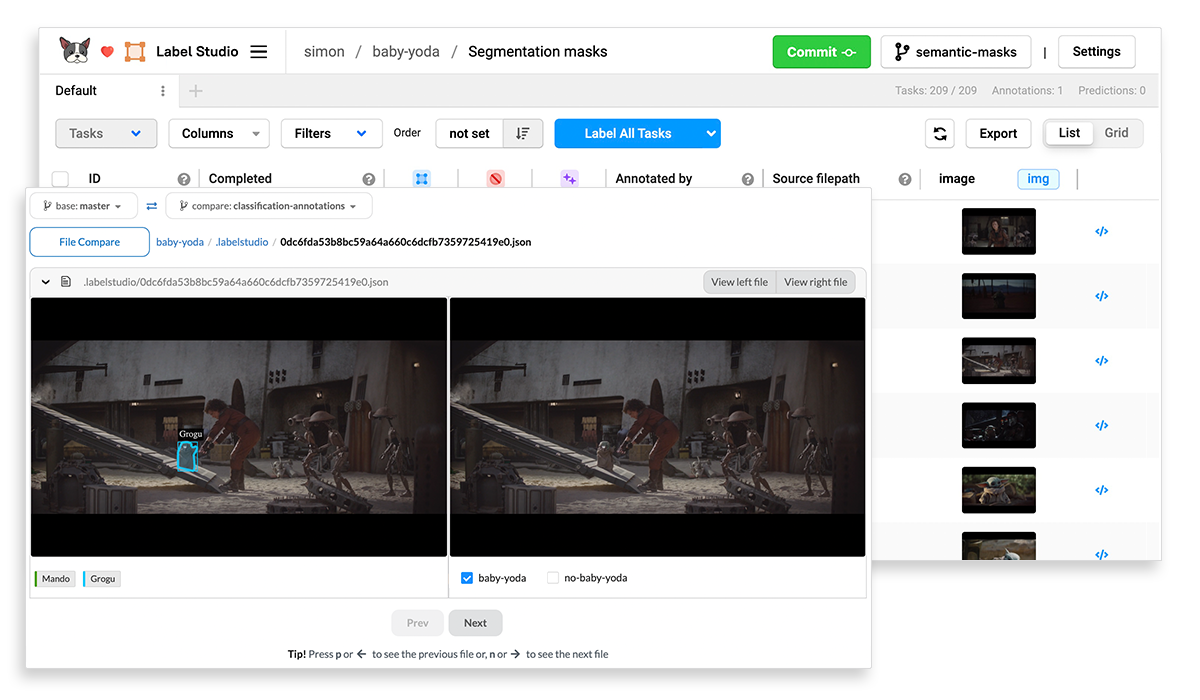This screenshot has width=1200, height=700.
Task: Click the green Commit button
Action: [x=821, y=52]
